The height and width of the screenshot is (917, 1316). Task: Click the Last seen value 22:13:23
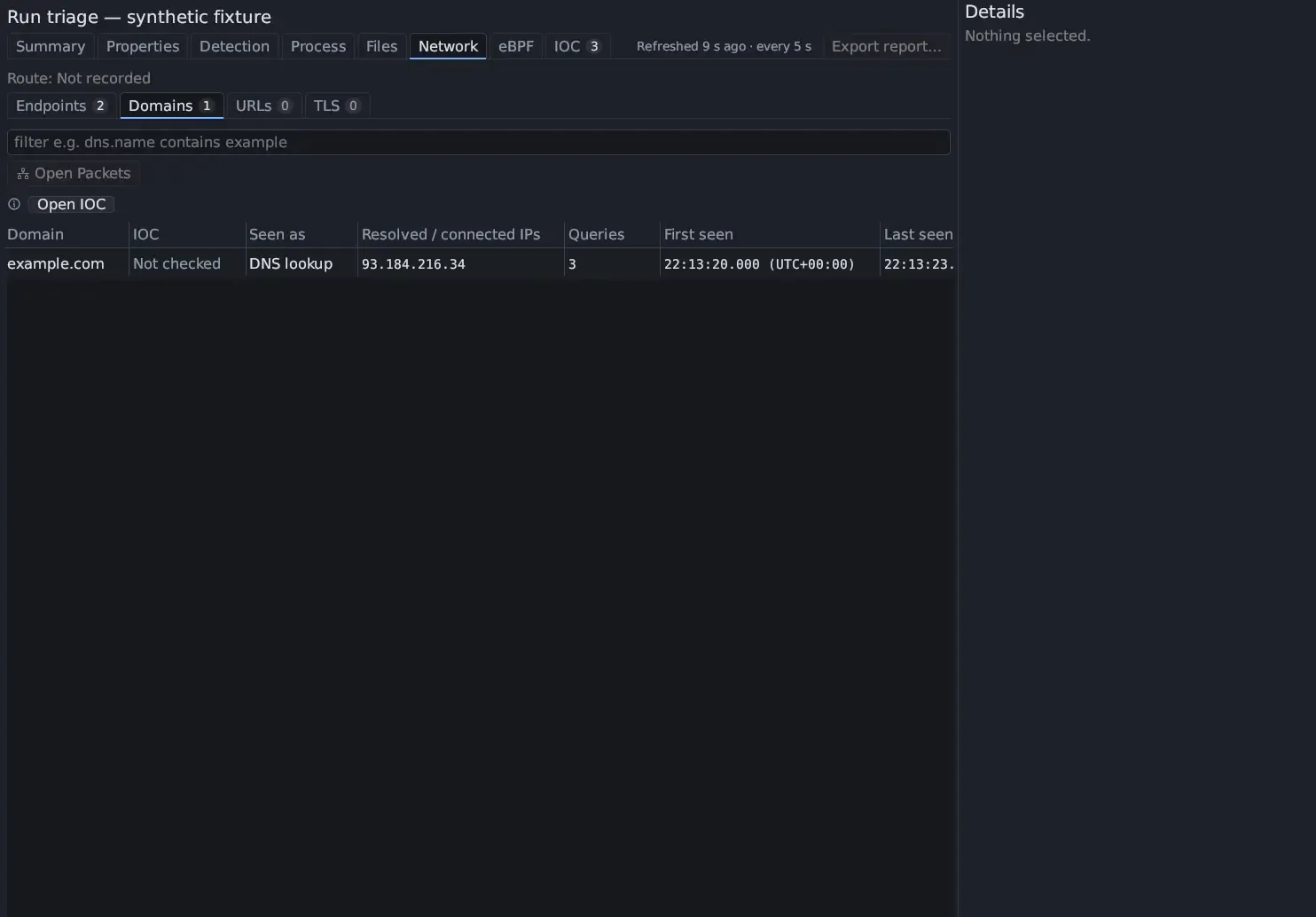coord(919,264)
